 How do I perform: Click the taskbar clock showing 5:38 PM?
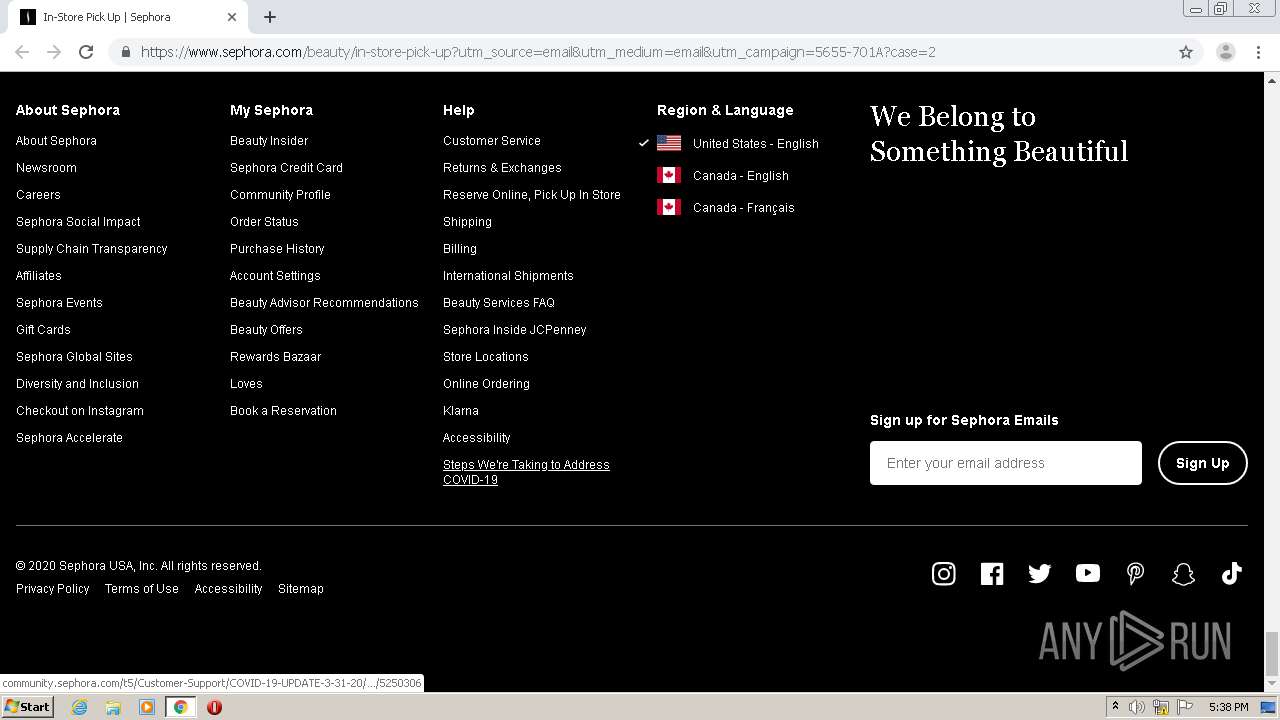(x=1228, y=707)
